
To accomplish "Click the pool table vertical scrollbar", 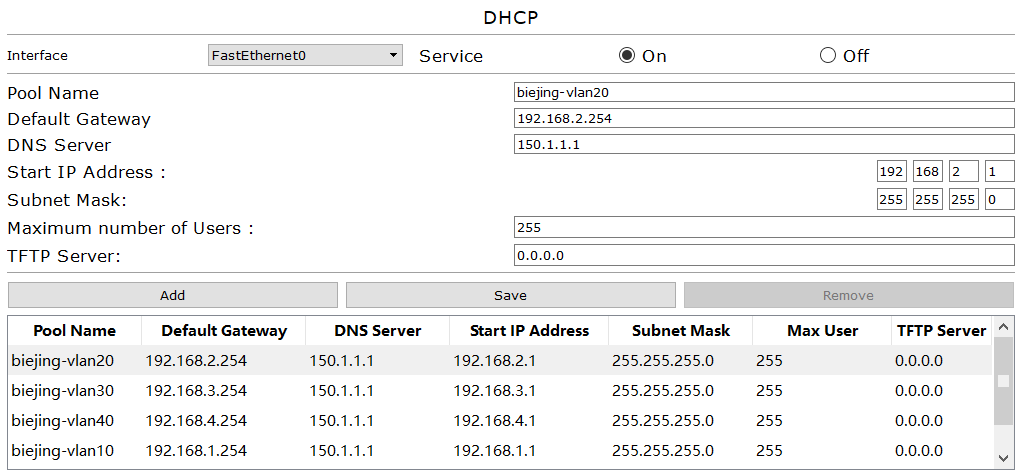I will click(1003, 380).
